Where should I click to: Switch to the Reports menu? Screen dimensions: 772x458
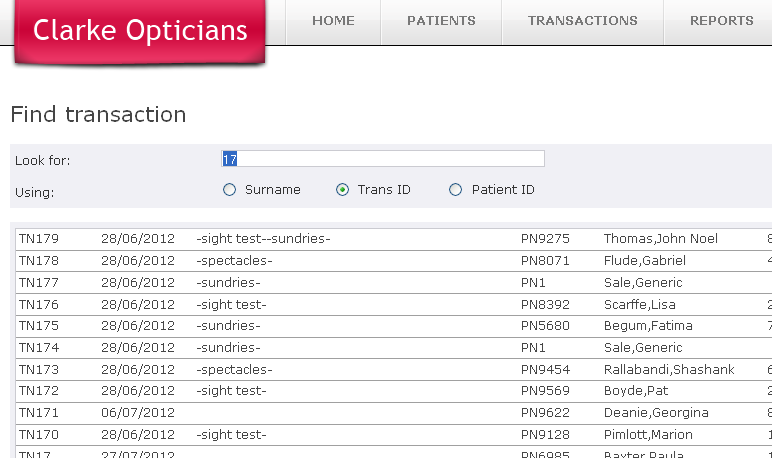click(721, 21)
